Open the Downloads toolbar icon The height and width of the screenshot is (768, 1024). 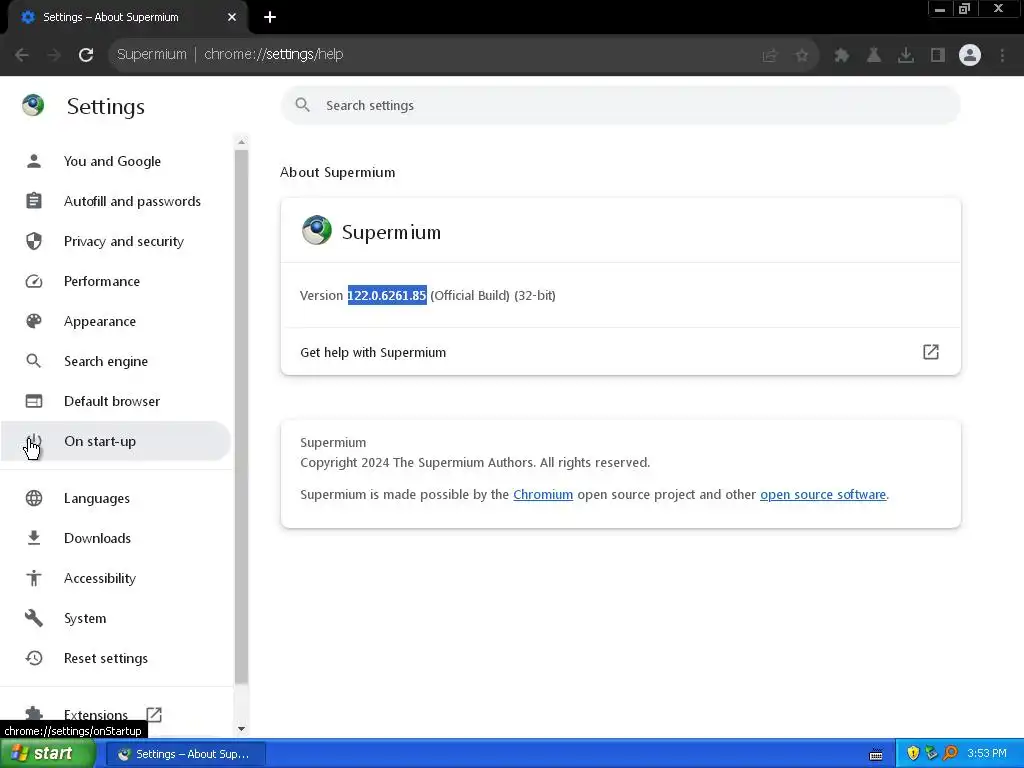906,56
